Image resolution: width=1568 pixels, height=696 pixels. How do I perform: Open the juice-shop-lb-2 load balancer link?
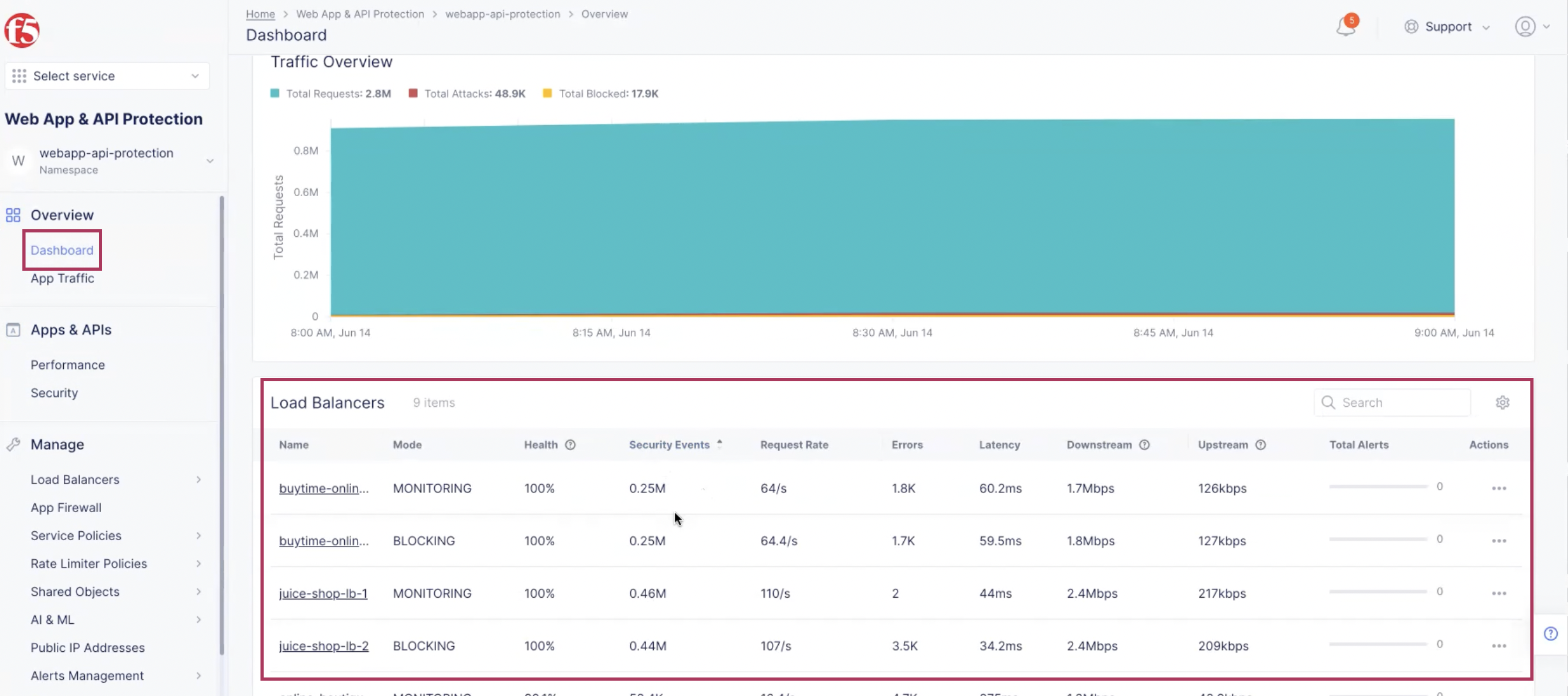click(324, 646)
